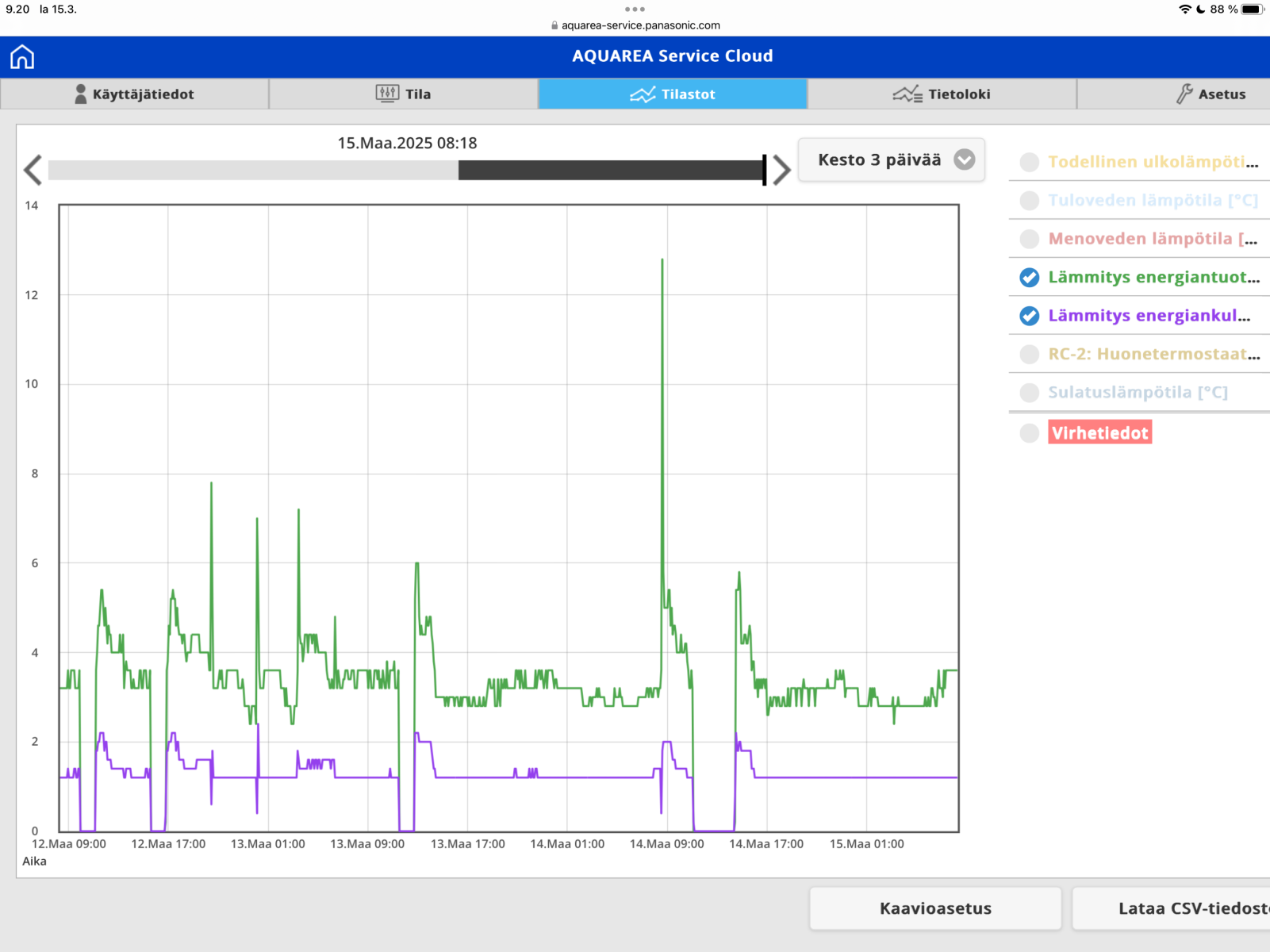1270x952 pixels.
Task: Uncheck Lämmitys energiankulutus series
Action: coord(1029,316)
